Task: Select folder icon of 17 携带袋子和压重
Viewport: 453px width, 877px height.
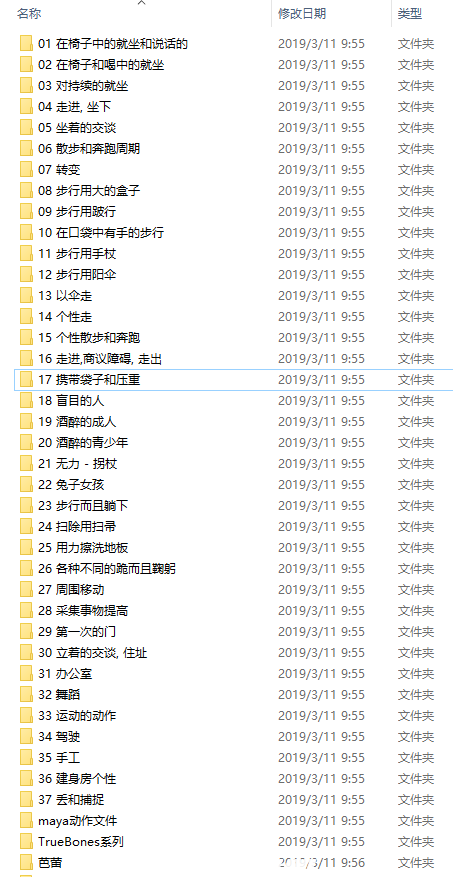Action: click(26, 380)
